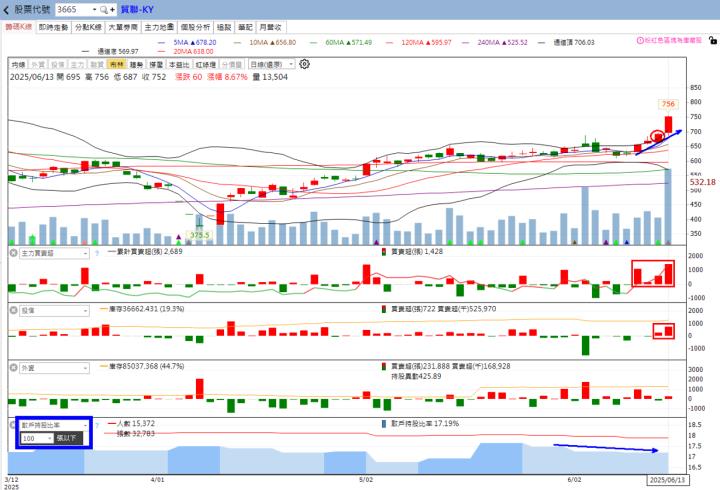This screenshot has width=720, height=490.
Task: Click the 240MA line color swatch
Action: pyautogui.click(x=466, y=43)
